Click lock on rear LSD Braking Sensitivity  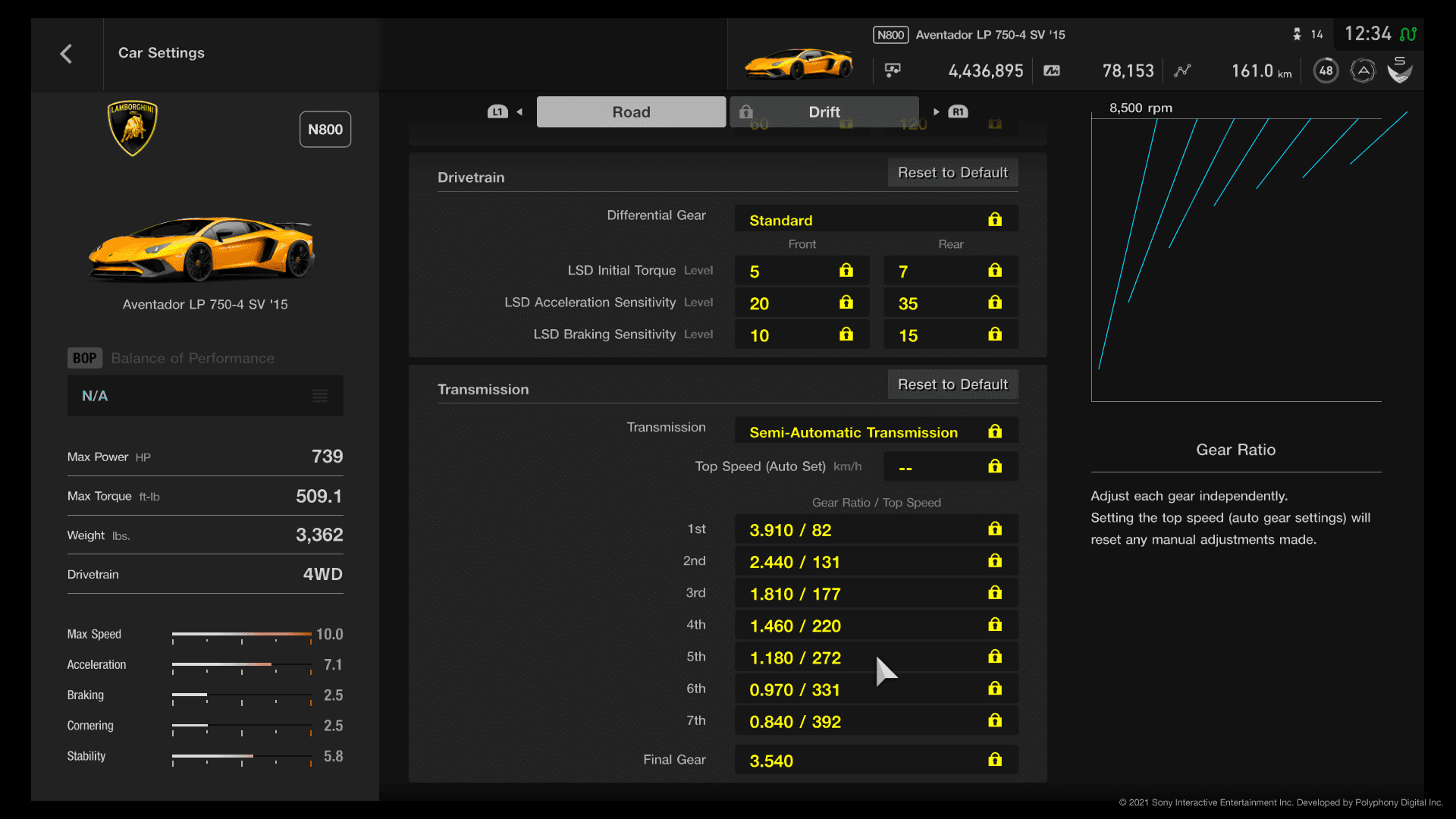coord(995,334)
